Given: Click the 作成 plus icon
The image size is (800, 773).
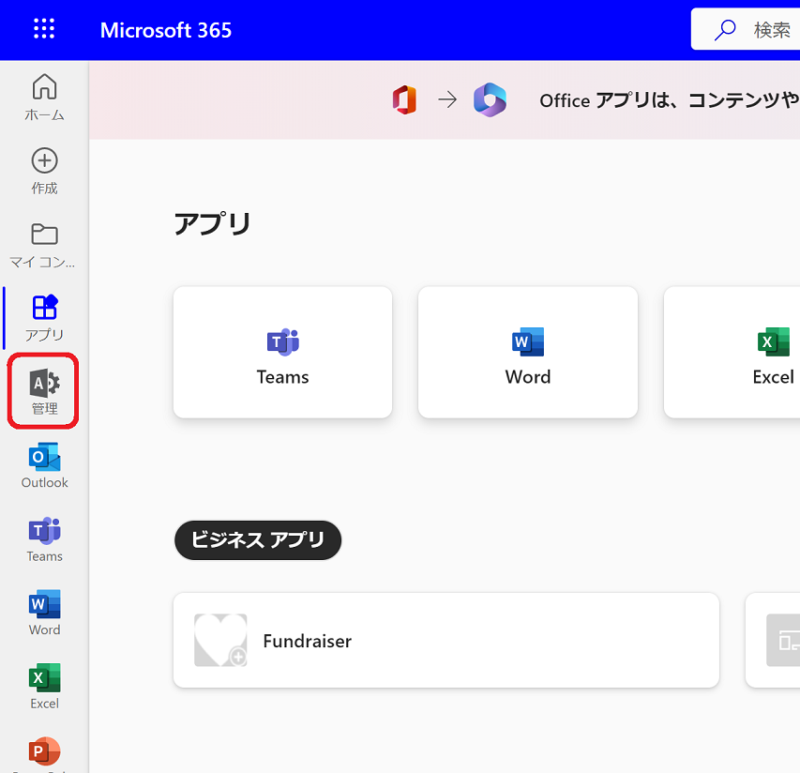Looking at the screenshot, I should [44, 171].
